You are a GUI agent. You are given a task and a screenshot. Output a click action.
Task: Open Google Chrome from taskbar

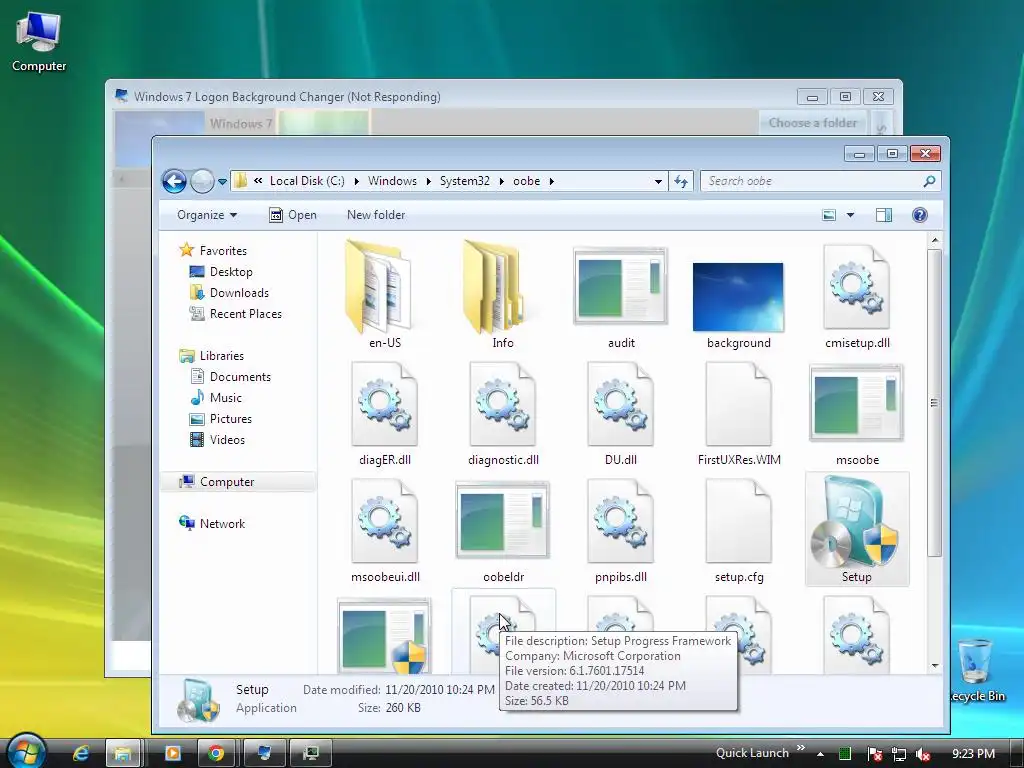pyautogui.click(x=216, y=753)
